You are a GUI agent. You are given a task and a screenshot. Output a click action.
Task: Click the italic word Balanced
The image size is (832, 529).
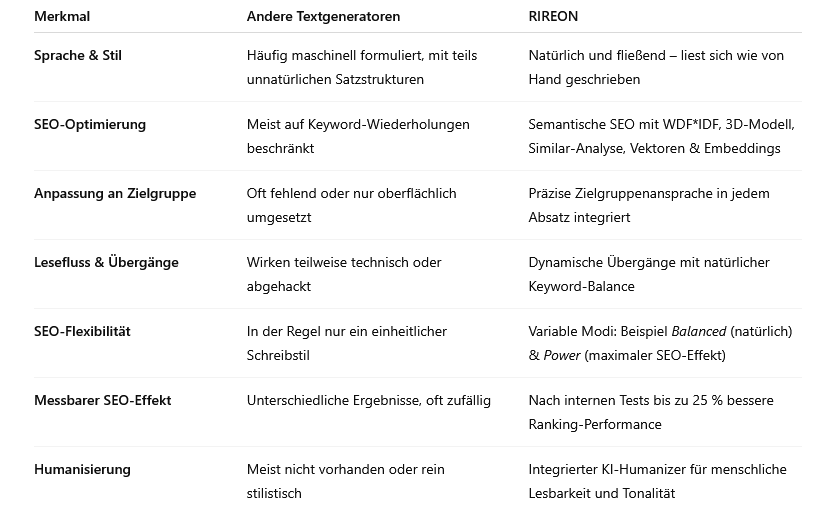pyautogui.click(x=698, y=331)
